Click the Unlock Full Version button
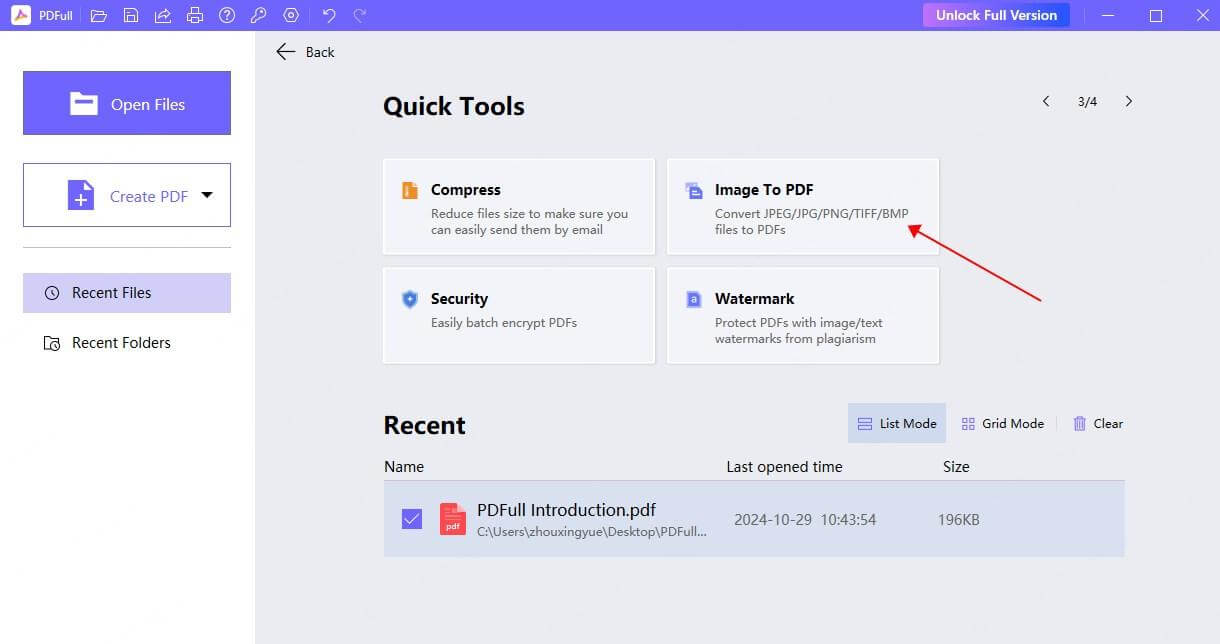 pos(995,15)
